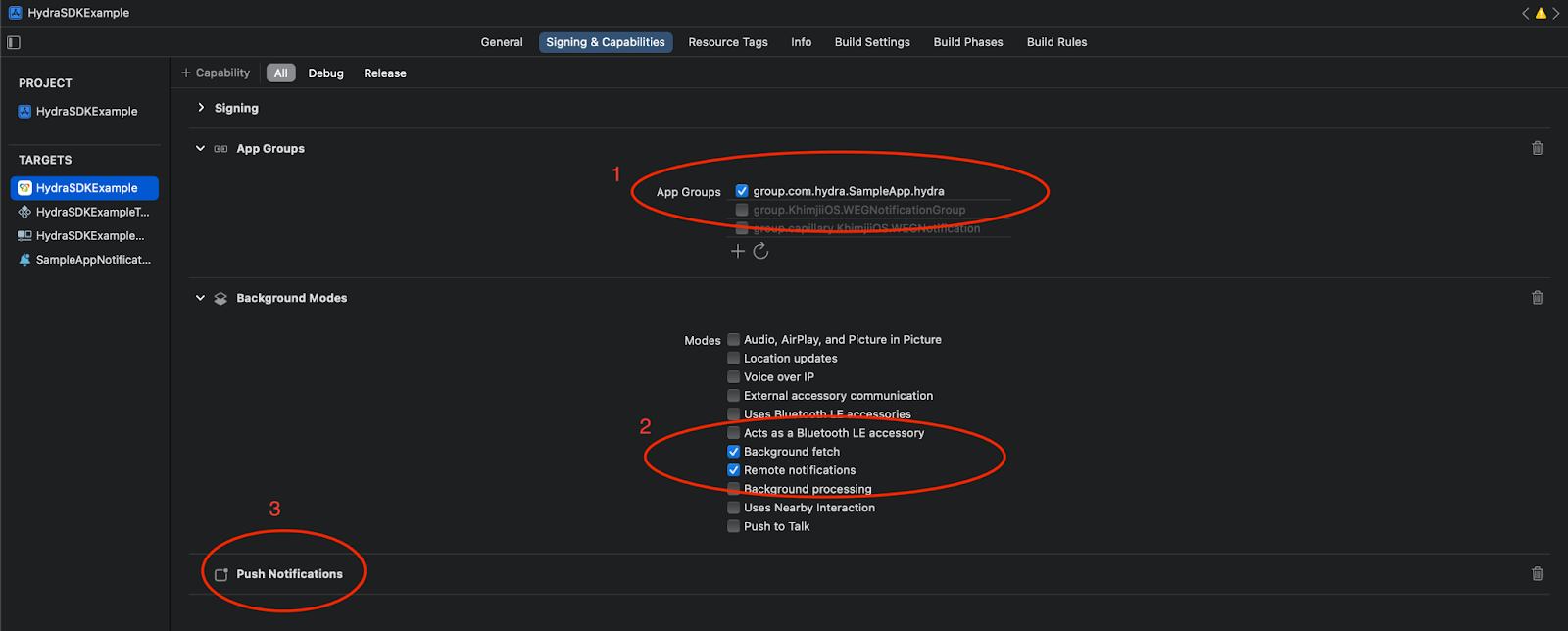The width and height of the screenshot is (1568, 631).
Task: Select the Debug configuration filter
Action: 326,73
